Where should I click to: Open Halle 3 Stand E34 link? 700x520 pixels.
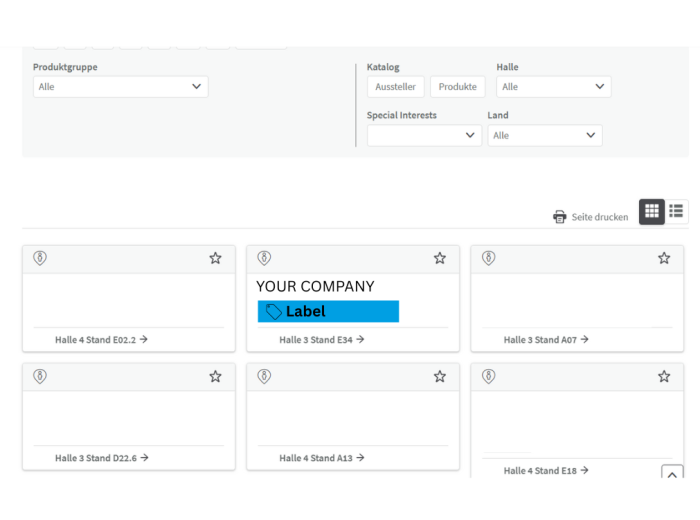click(321, 340)
